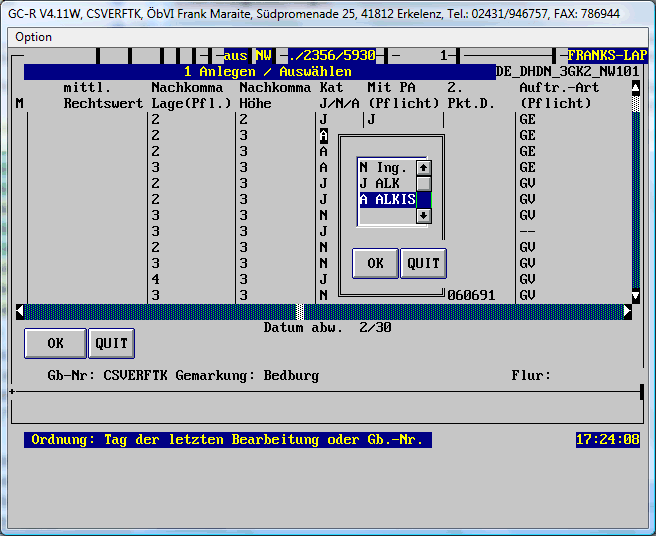
Task: Click the 'Gb-Nr: CSVERFTK' field
Action: 107,375
